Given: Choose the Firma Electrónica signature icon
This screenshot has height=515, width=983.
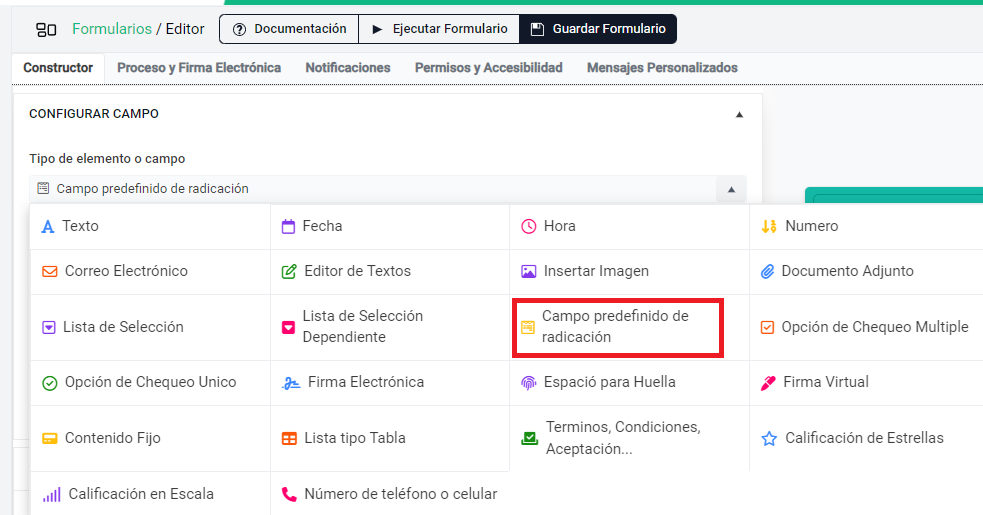Looking at the screenshot, I should (290, 383).
